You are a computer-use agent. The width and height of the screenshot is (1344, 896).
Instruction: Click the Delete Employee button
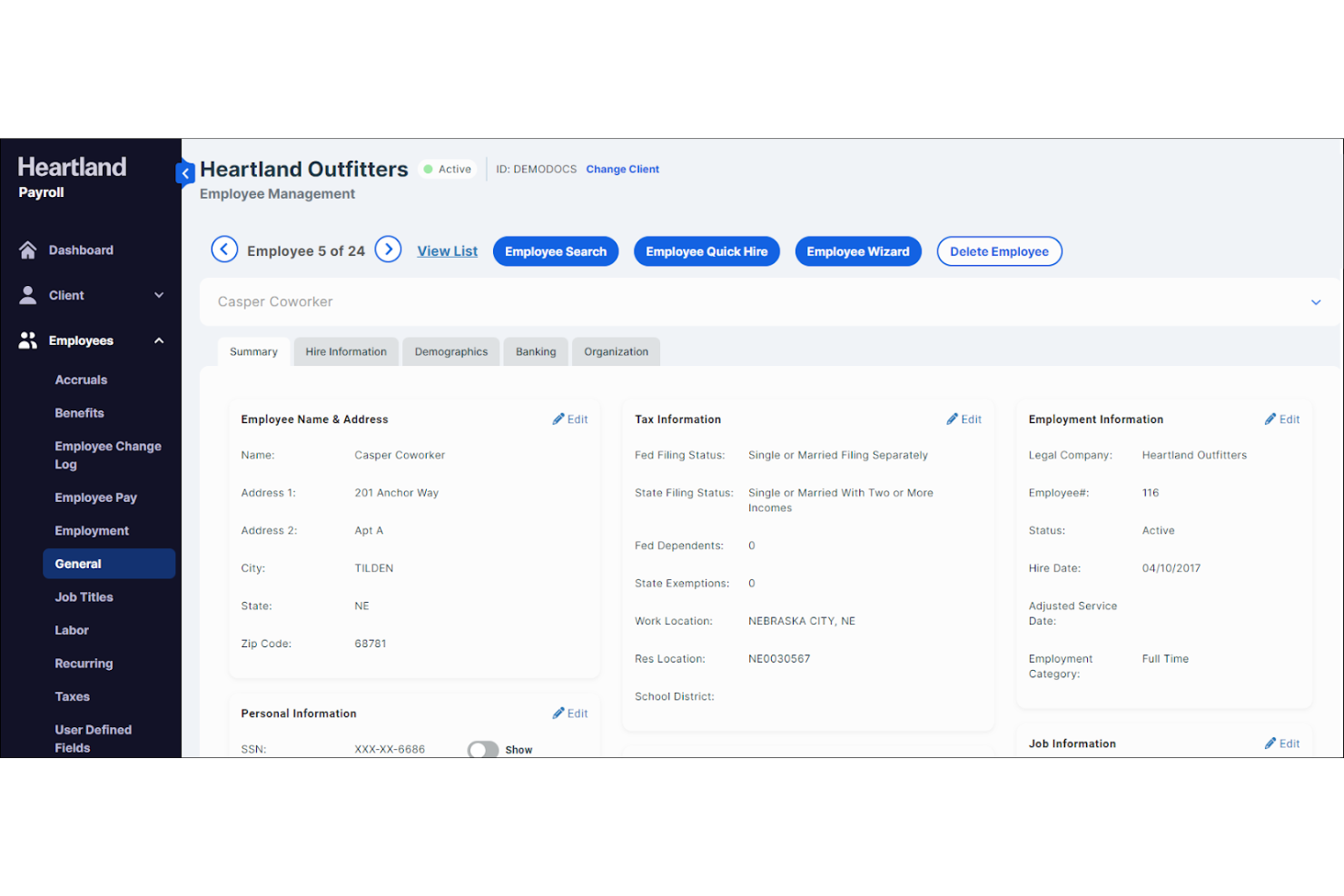[1000, 251]
